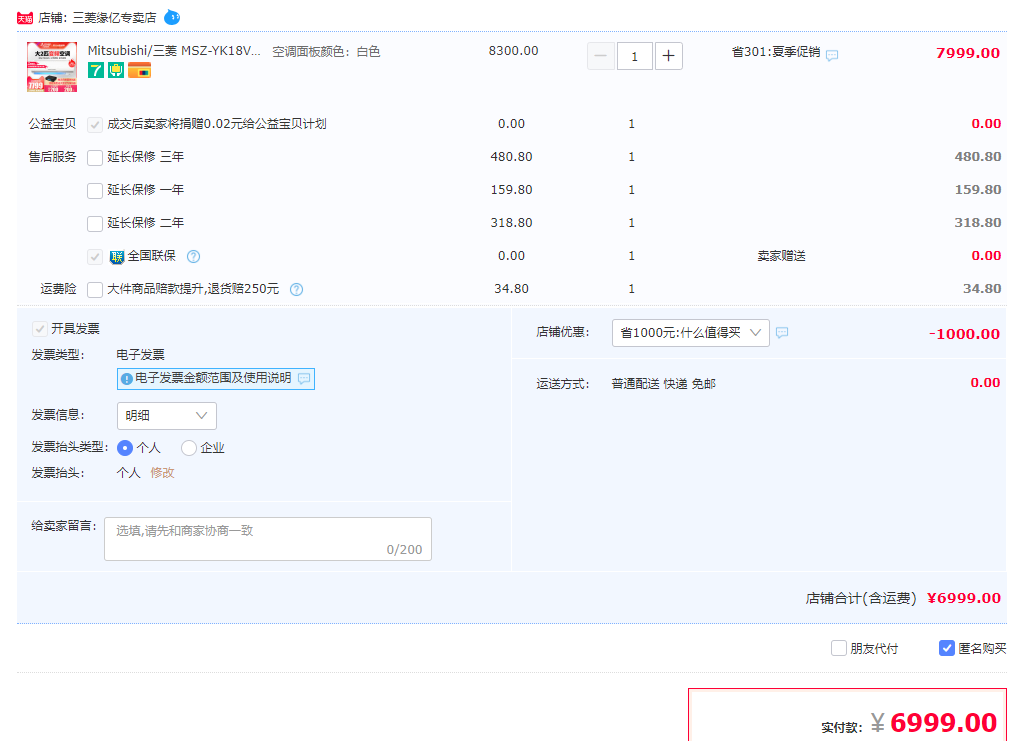Image resolution: width=1017 pixels, height=741 pixels.
Task: Open the comment bubble next to 省301:夏季促销
Action: point(832,55)
